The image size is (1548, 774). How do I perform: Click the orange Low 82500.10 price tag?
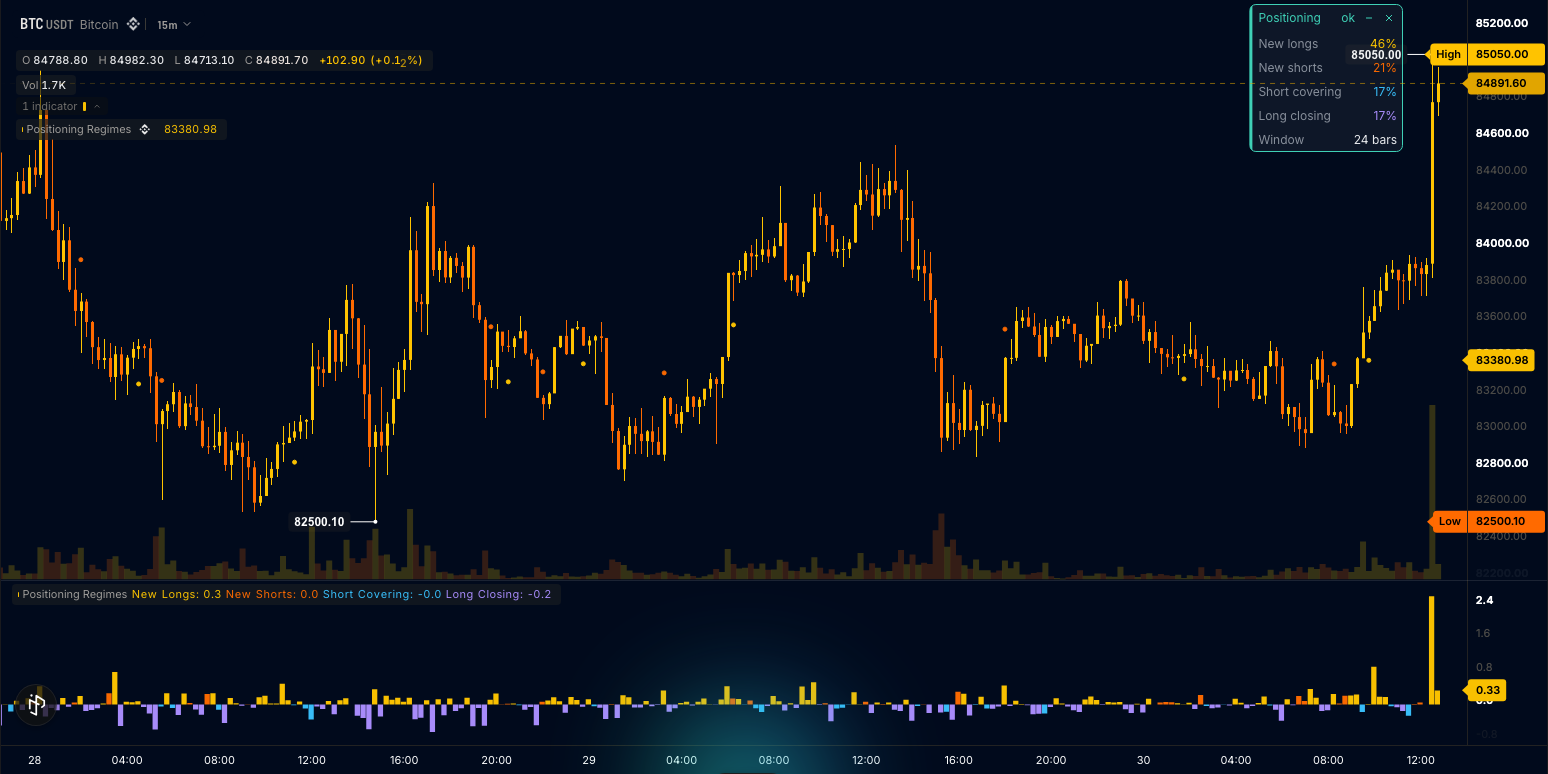pos(1488,521)
